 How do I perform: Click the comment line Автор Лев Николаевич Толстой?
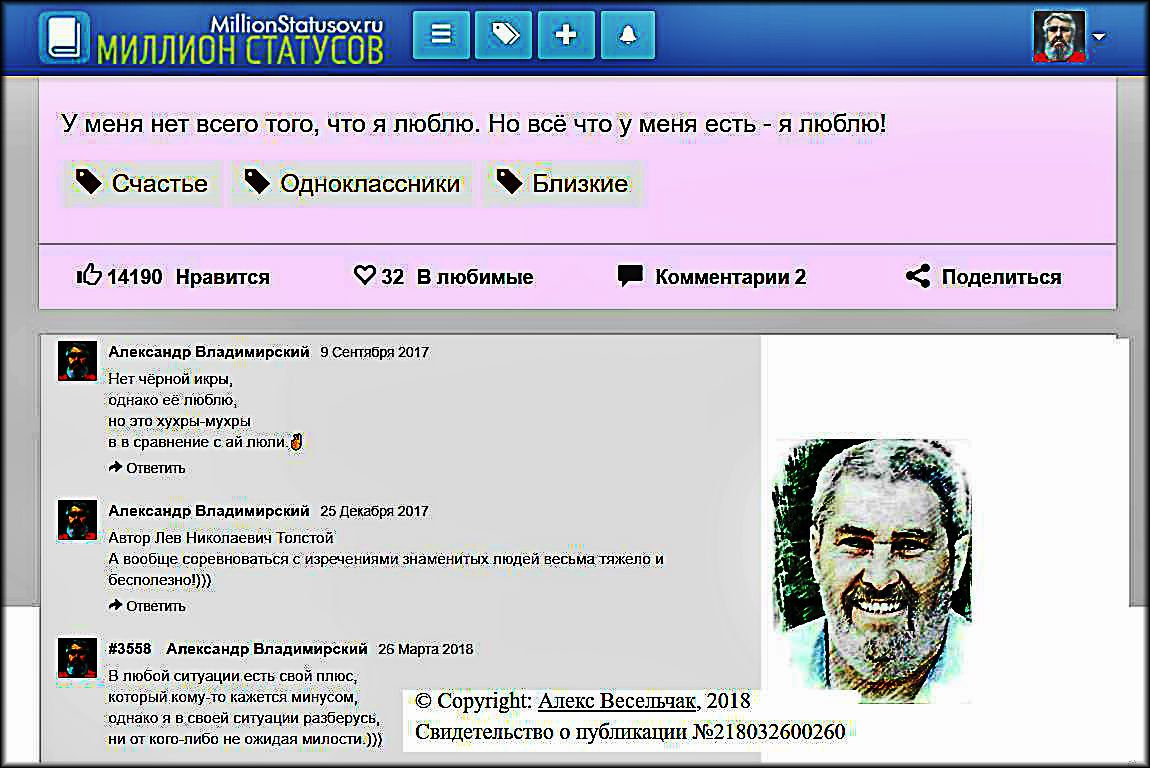[221, 538]
